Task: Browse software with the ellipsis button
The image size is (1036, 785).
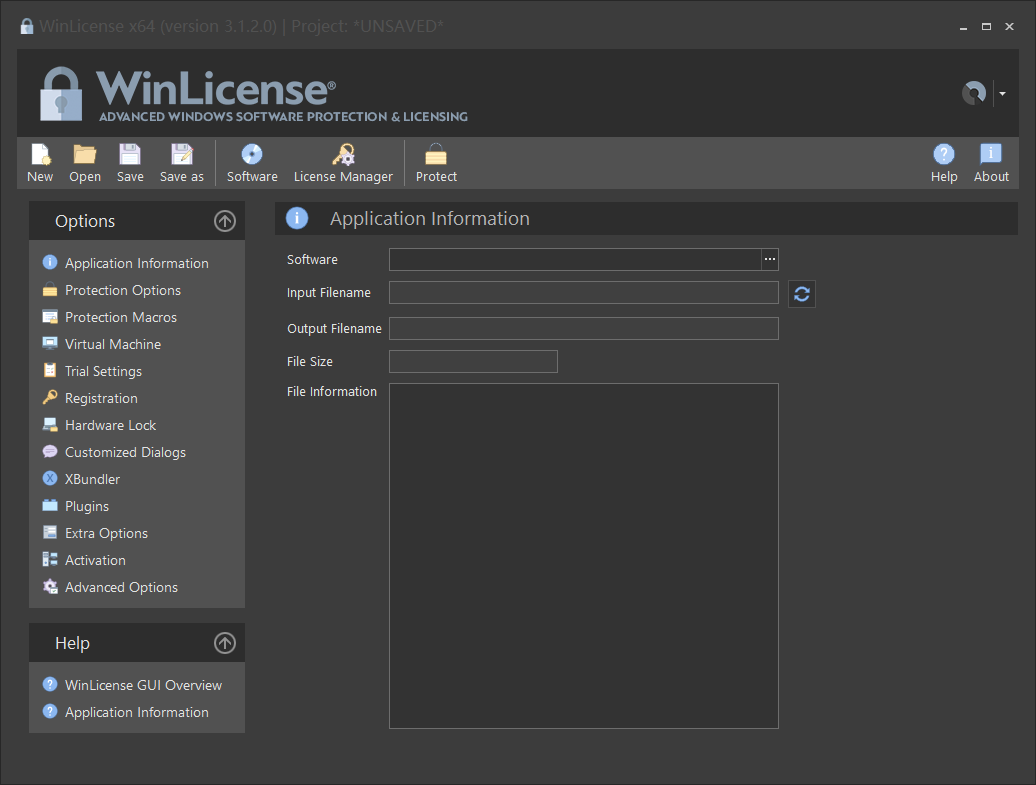Action: [770, 260]
